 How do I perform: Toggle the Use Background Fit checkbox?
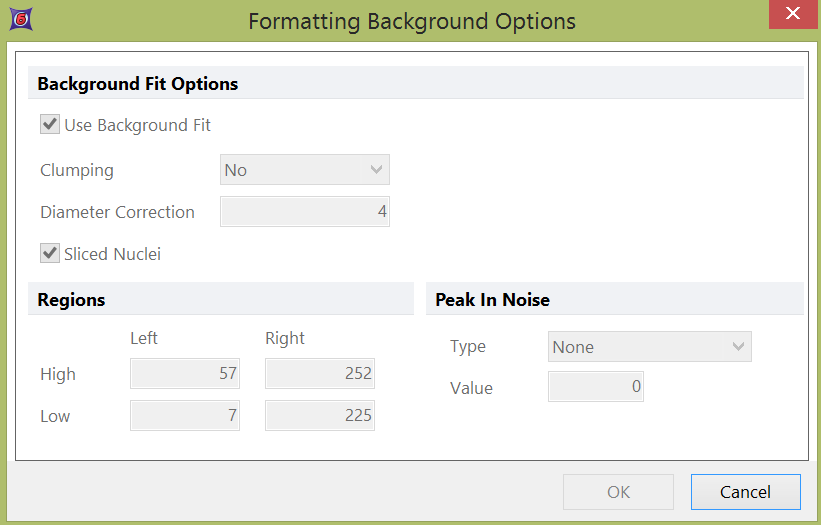[x=49, y=125]
